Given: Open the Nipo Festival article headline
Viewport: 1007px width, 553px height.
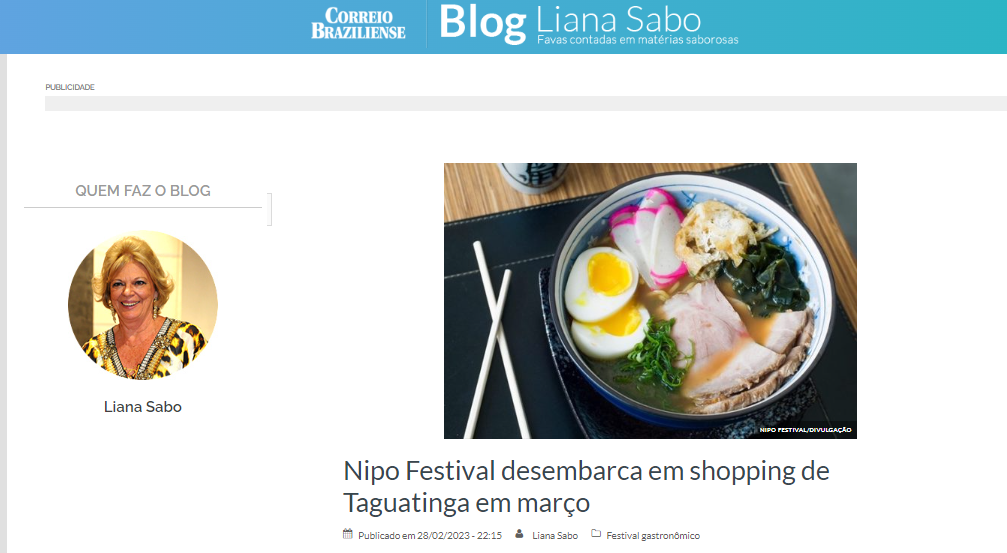Looking at the screenshot, I should (586, 486).
